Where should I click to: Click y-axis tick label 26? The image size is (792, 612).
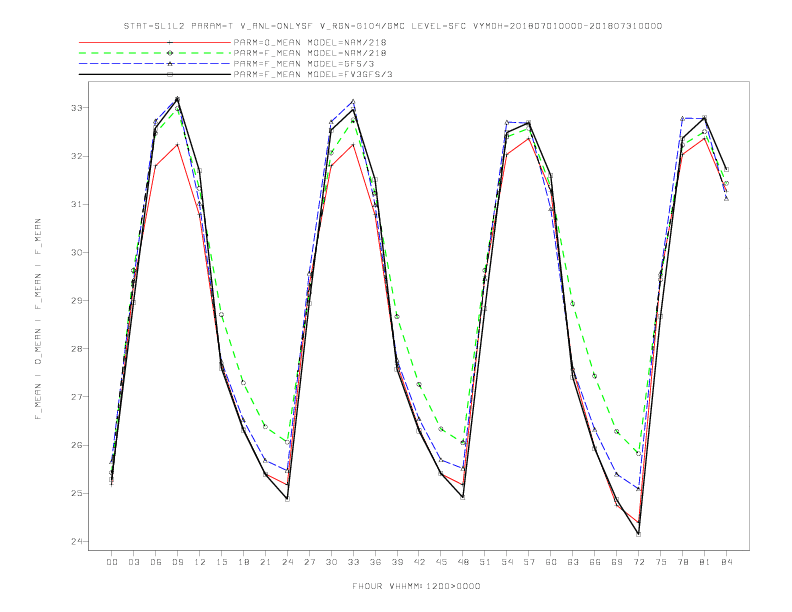tap(77, 445)
